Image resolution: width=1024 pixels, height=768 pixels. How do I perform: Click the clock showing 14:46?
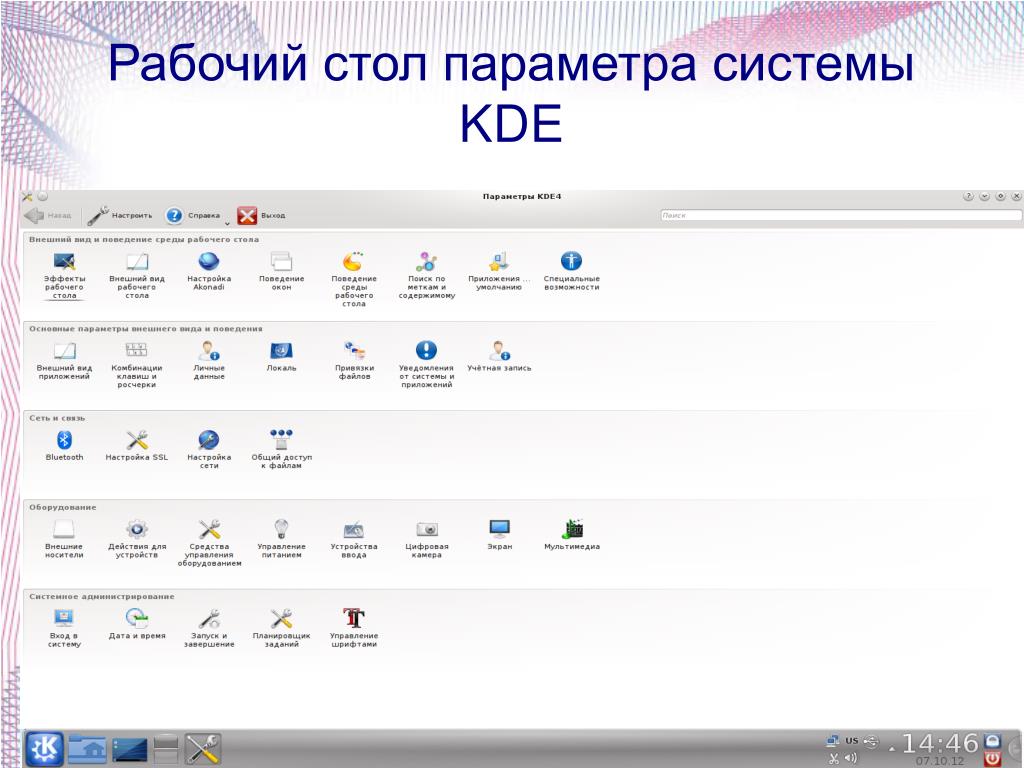pos(940,744)
